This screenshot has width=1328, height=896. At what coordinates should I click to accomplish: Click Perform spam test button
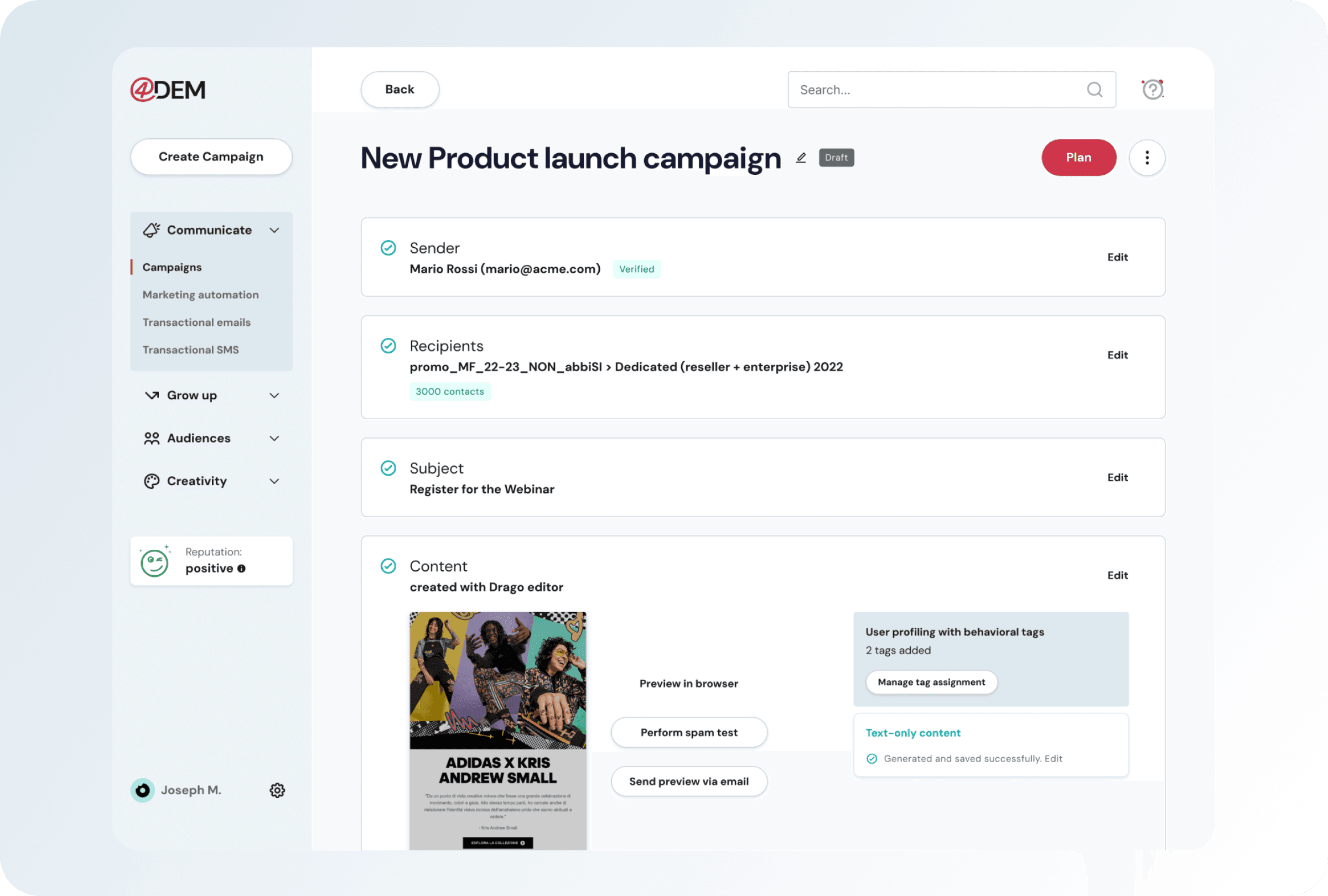688,732
